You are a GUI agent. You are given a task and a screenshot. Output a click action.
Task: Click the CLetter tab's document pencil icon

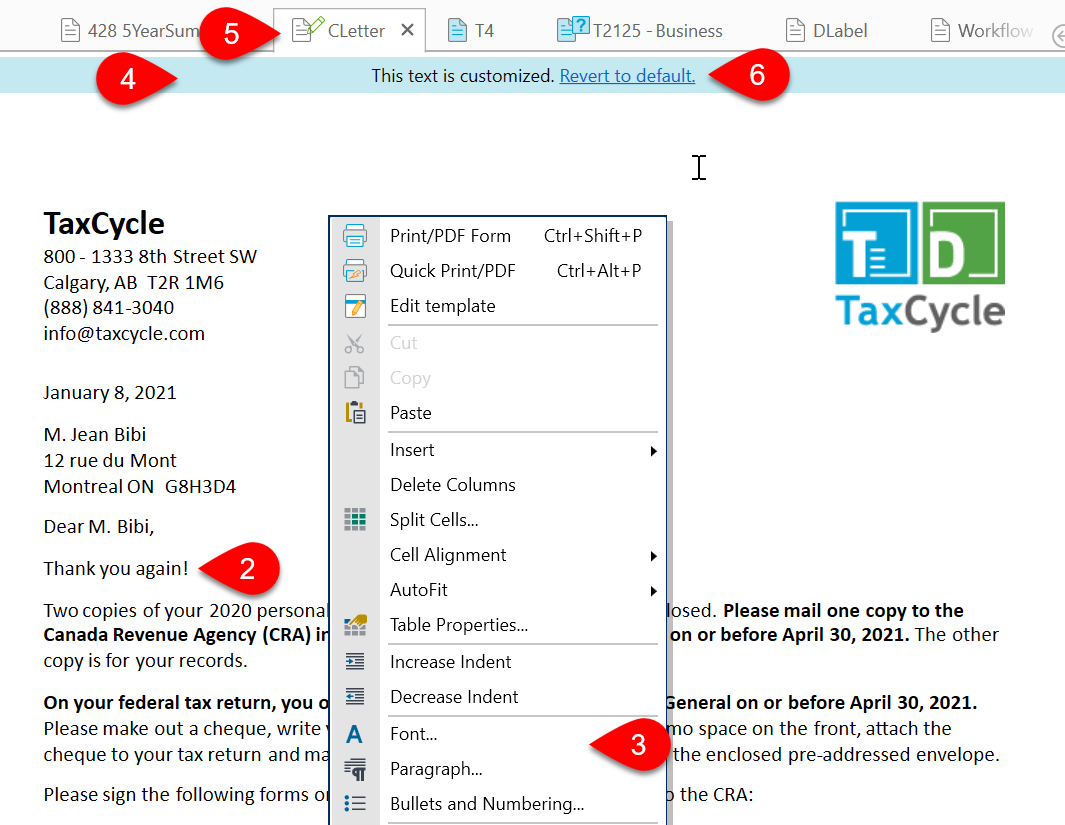pyautogui.click(x=308, y=29)
